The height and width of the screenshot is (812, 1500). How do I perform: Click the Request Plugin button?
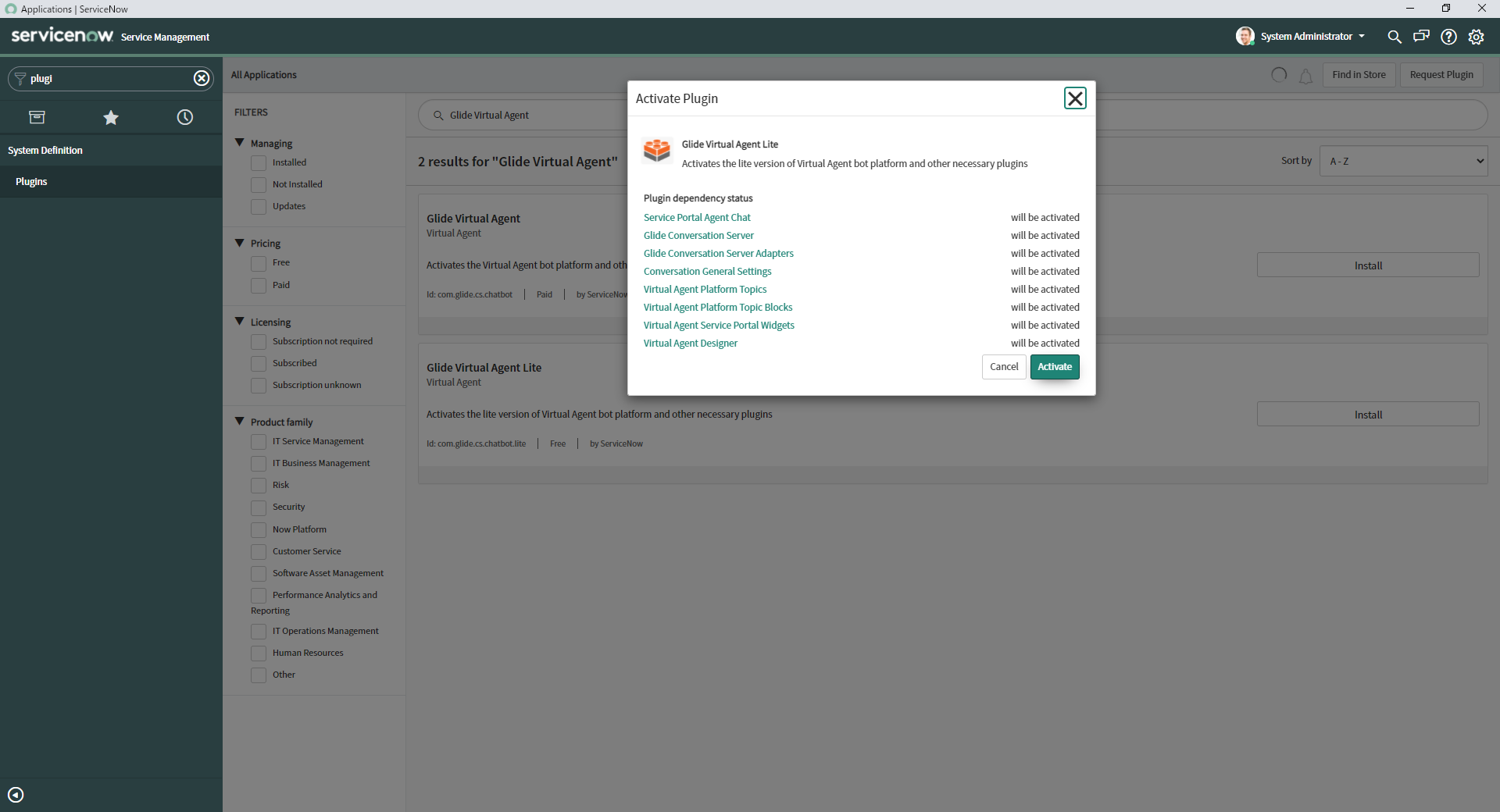point(1441,75)
